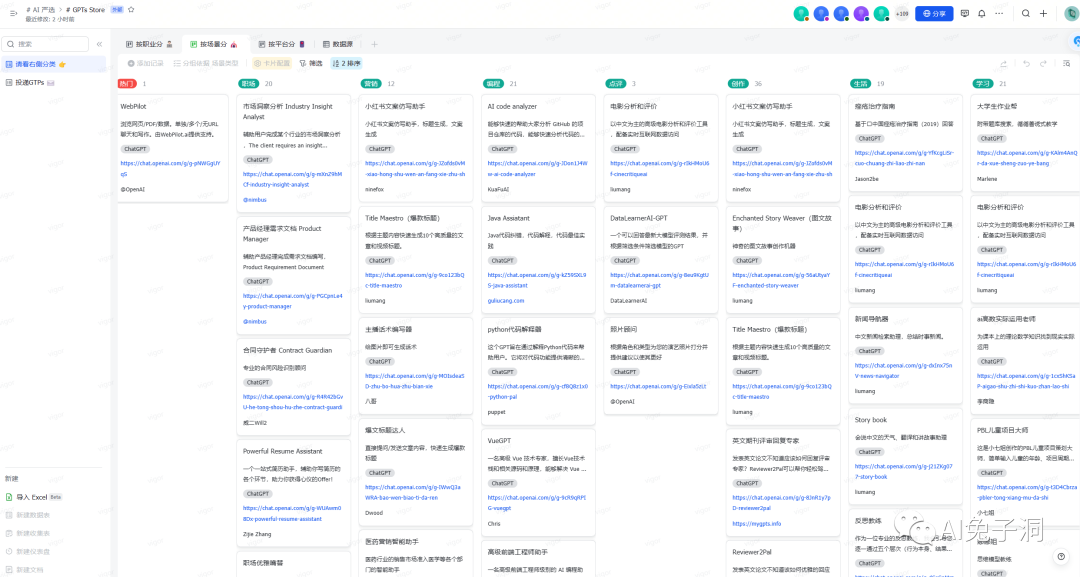The width and height of the screenshot is (1080, 577).
Task: Open the 卡片配置 card settings
Action: tap(271, 63)
